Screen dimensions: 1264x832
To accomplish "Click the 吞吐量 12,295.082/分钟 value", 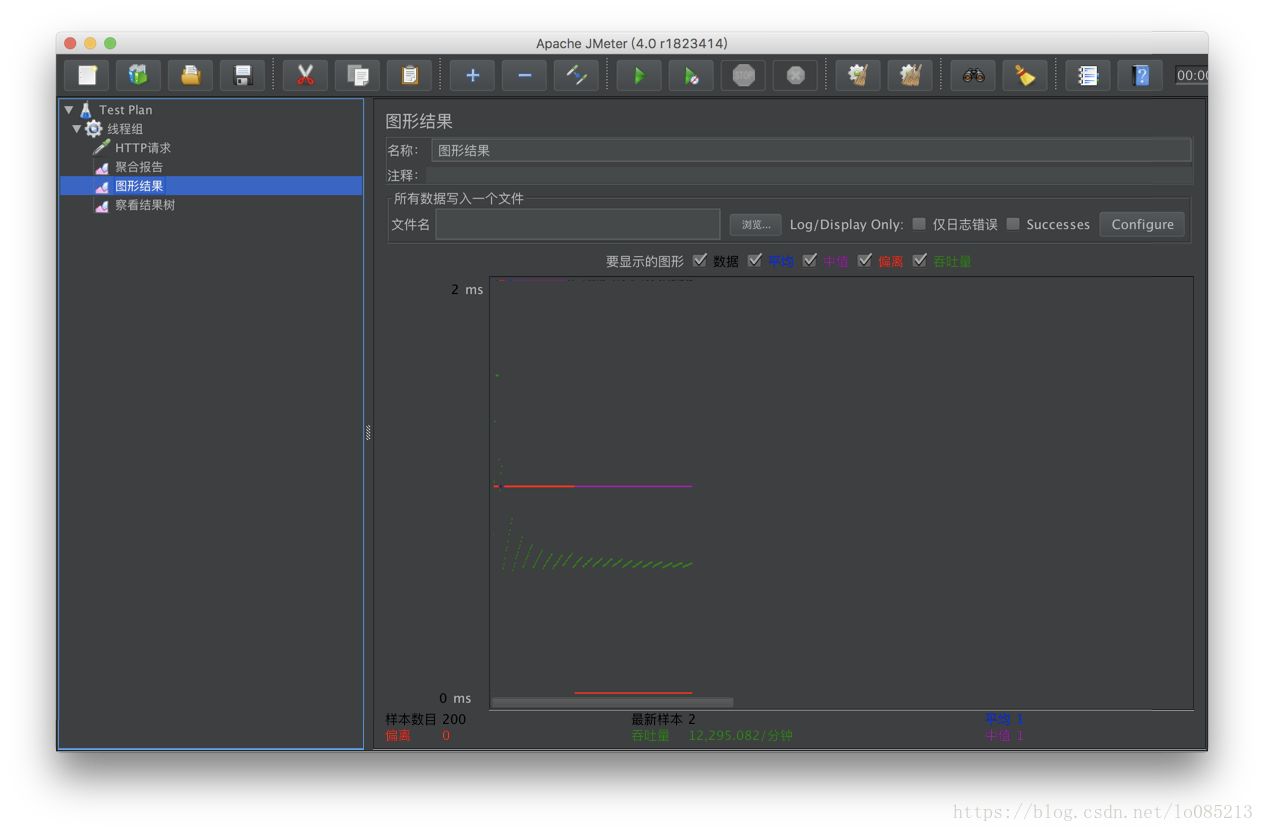I will coord(740,736).
